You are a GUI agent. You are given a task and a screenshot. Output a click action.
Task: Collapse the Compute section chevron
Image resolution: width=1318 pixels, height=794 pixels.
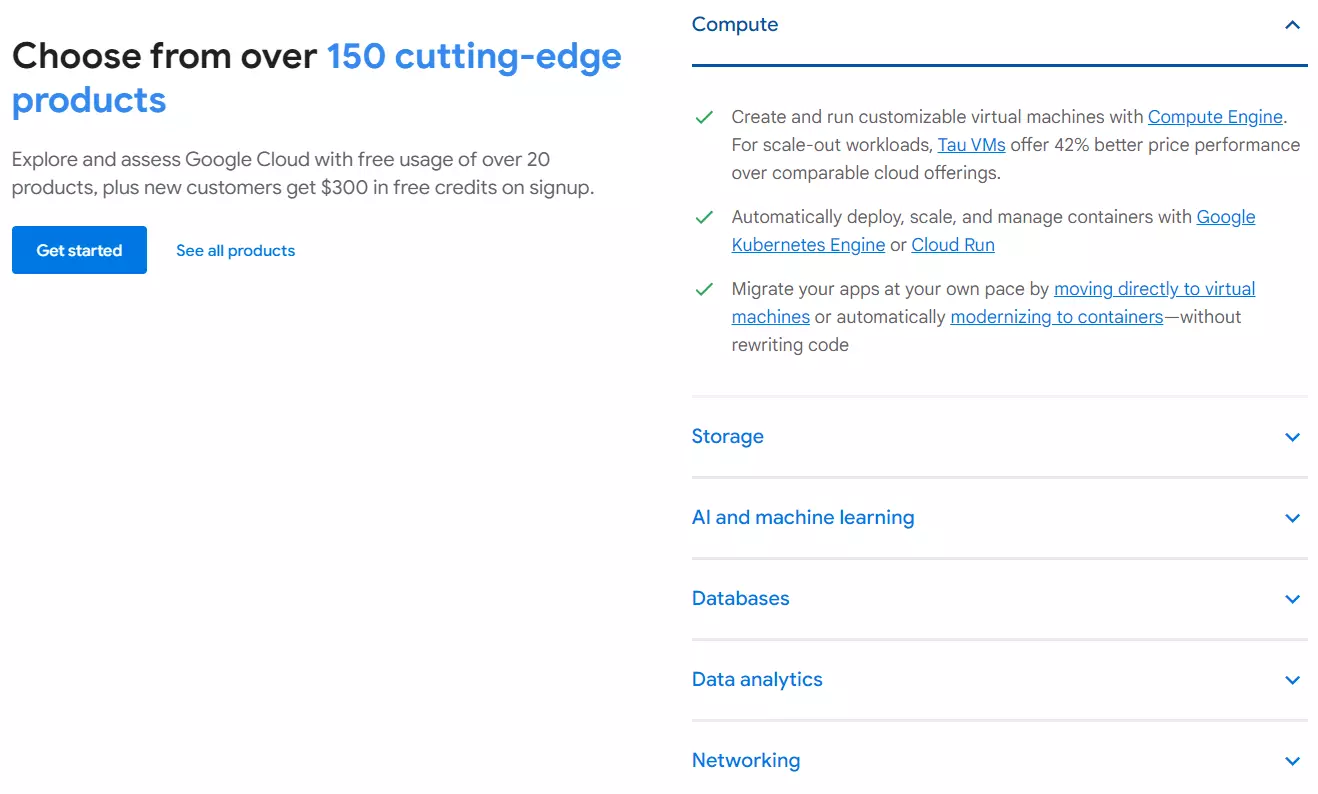point(1292,25)
